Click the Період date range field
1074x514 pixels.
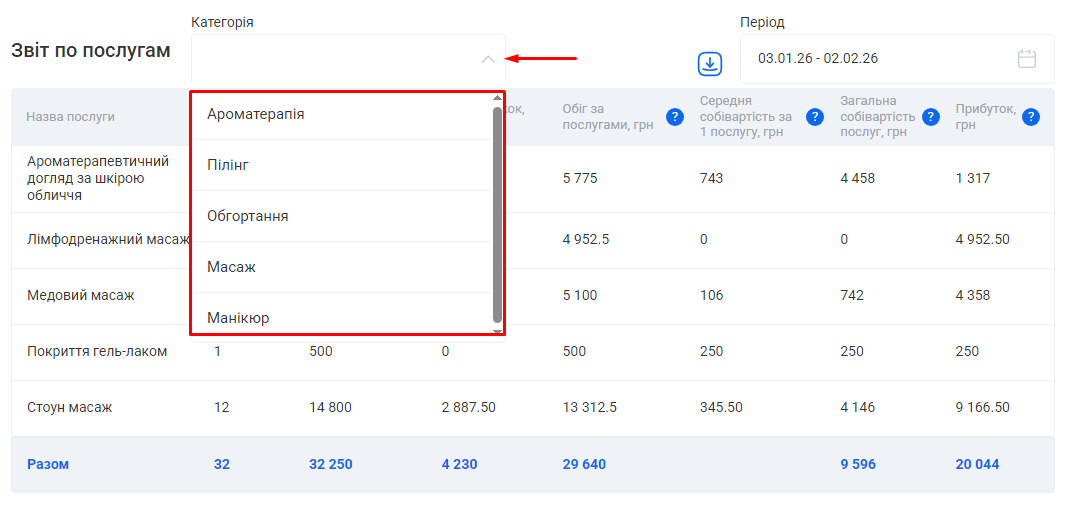click(x=880, y=59)
